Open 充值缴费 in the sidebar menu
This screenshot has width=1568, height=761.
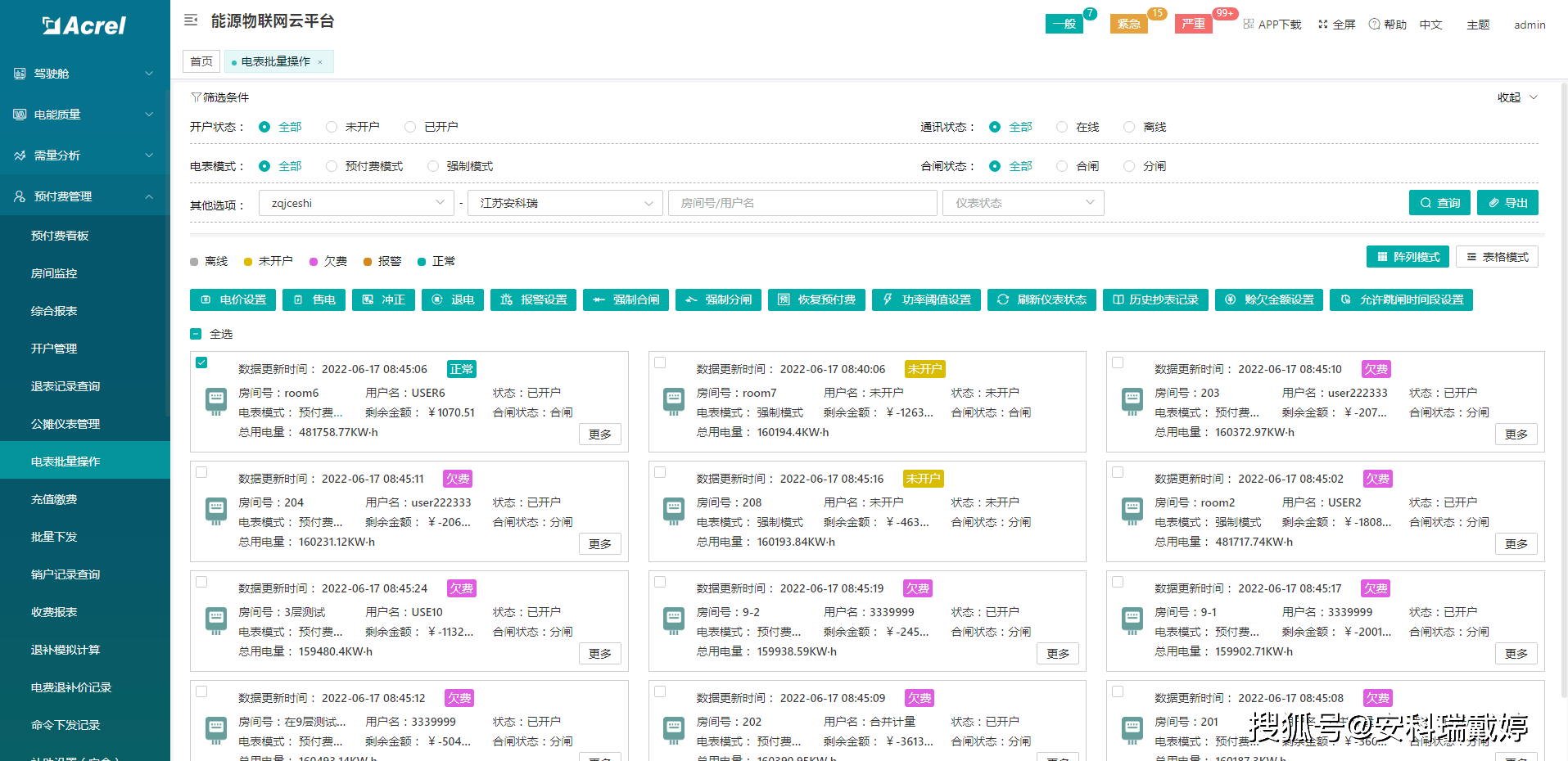[54, 499]
